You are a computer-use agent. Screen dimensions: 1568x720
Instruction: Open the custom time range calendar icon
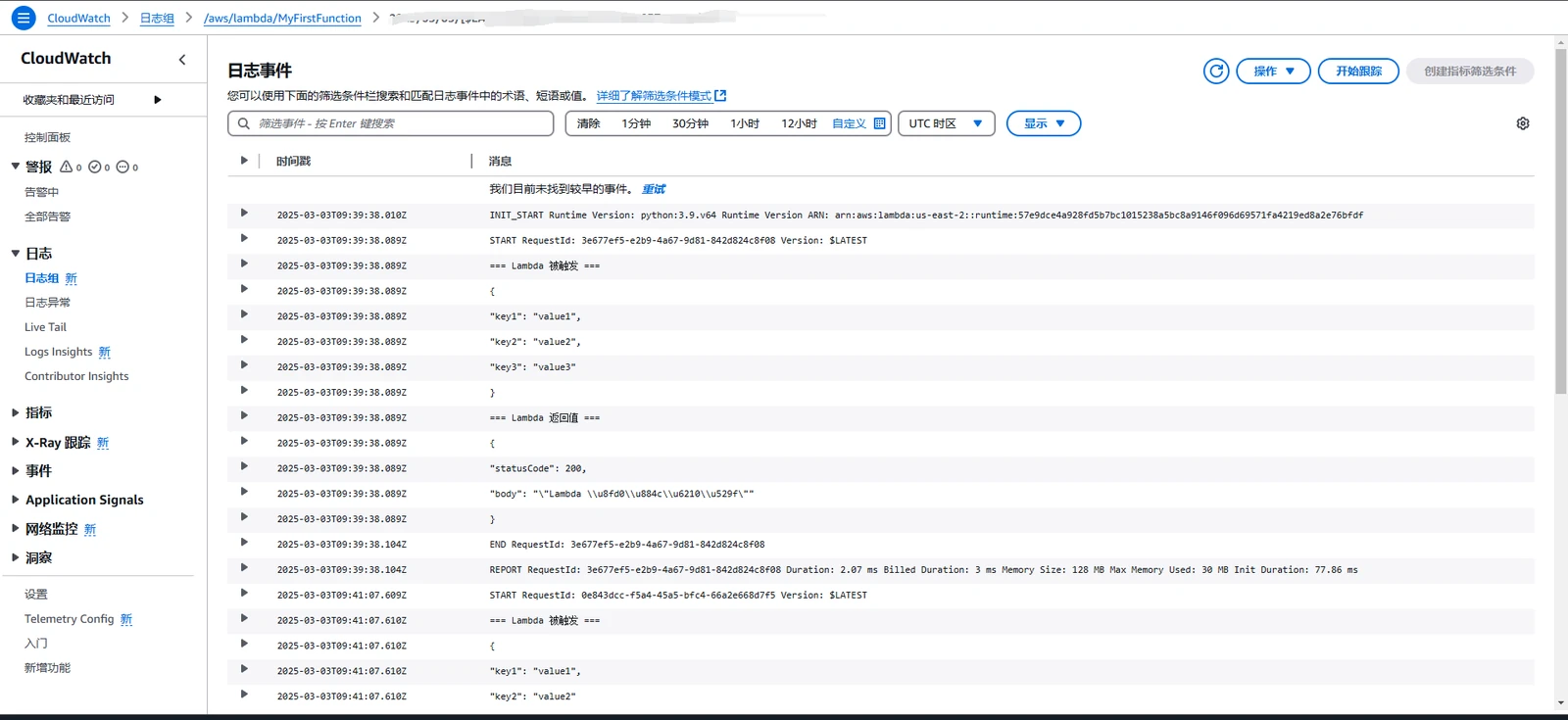[879, 123]
